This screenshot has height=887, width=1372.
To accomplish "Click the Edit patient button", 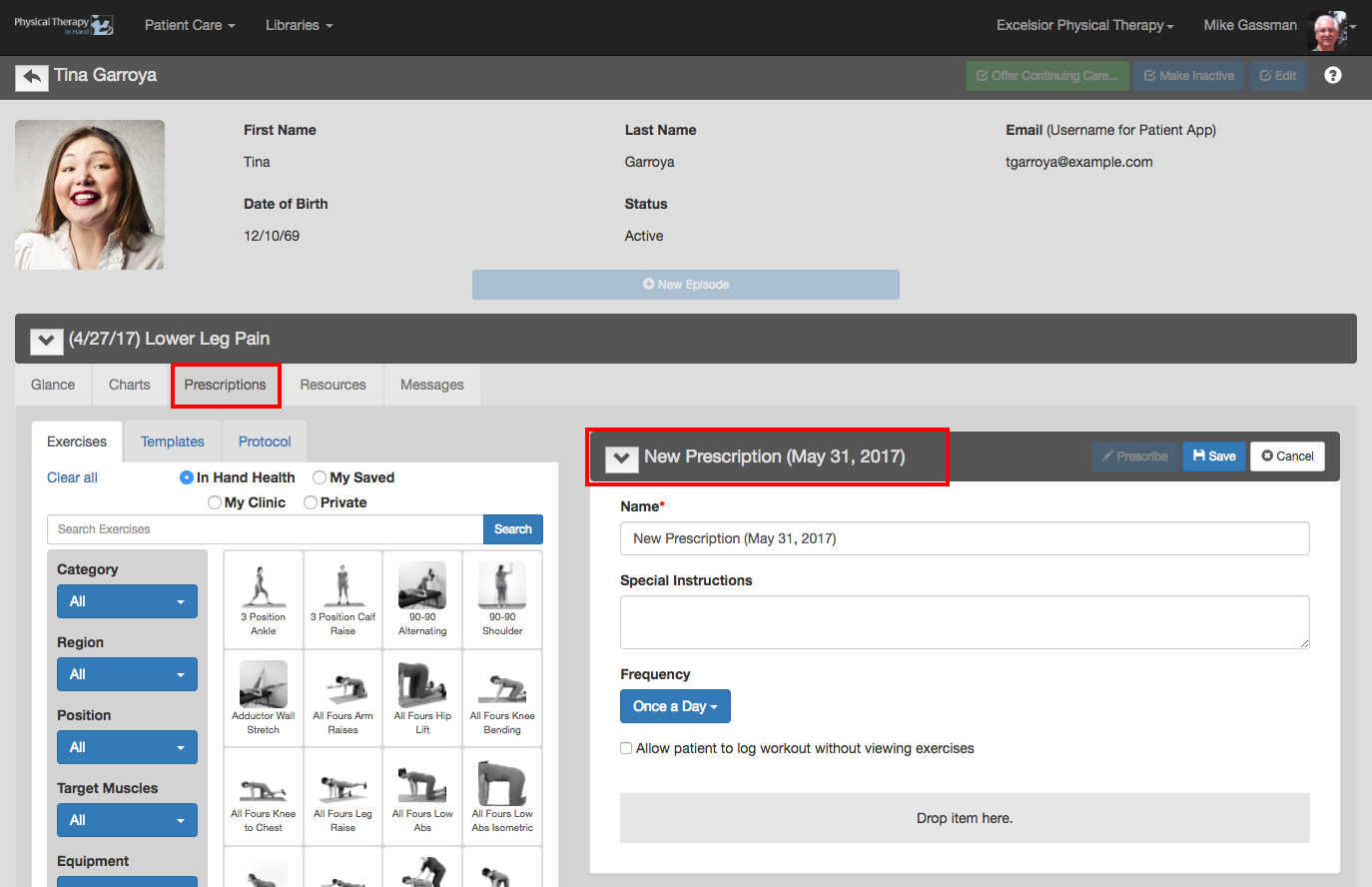I will (1278, 76).
